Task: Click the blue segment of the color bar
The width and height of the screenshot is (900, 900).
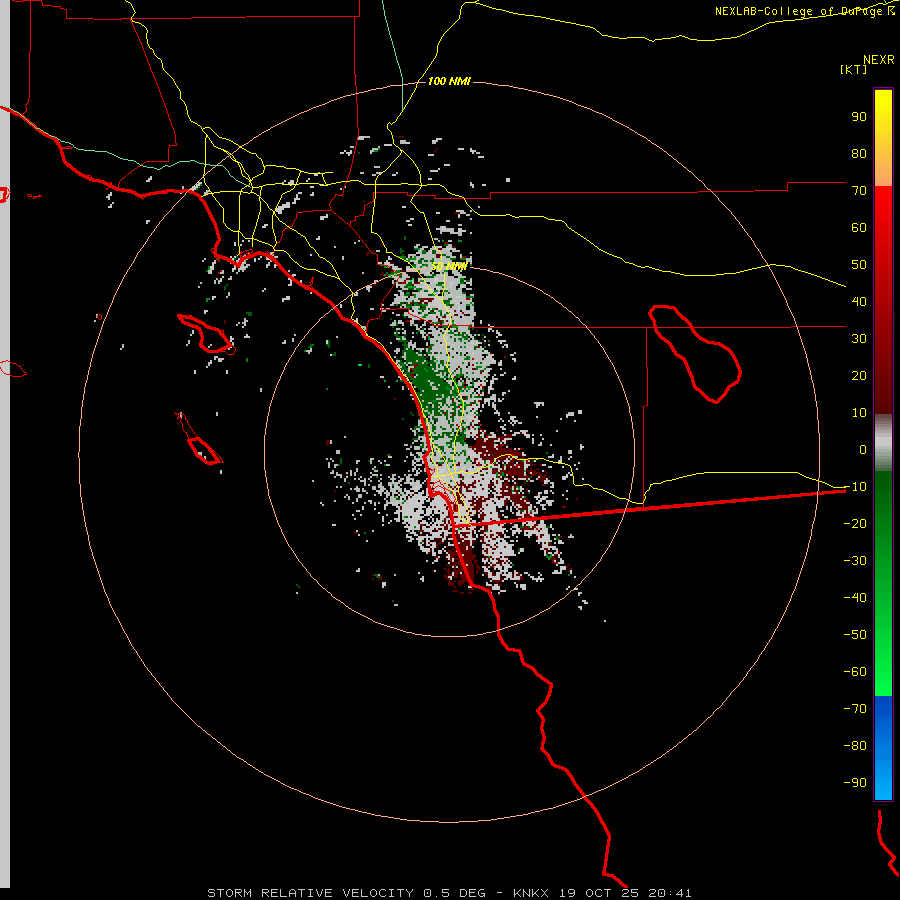Action: point(883,748)
